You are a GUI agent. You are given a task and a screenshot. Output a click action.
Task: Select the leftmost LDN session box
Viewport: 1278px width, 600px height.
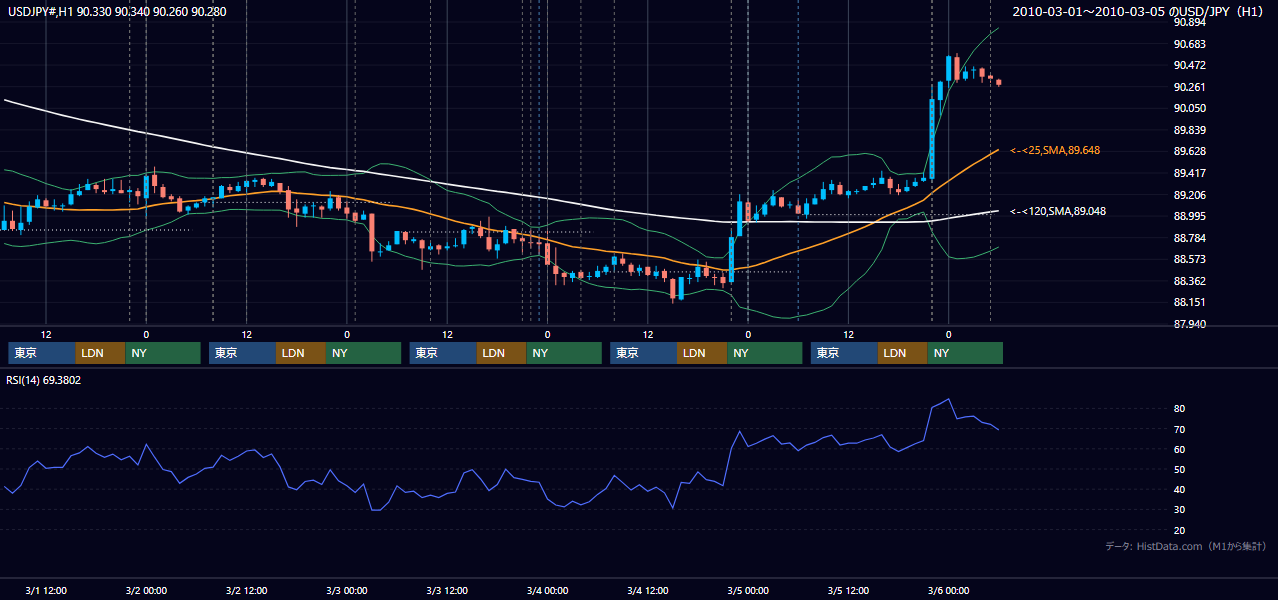pos(100,353)
